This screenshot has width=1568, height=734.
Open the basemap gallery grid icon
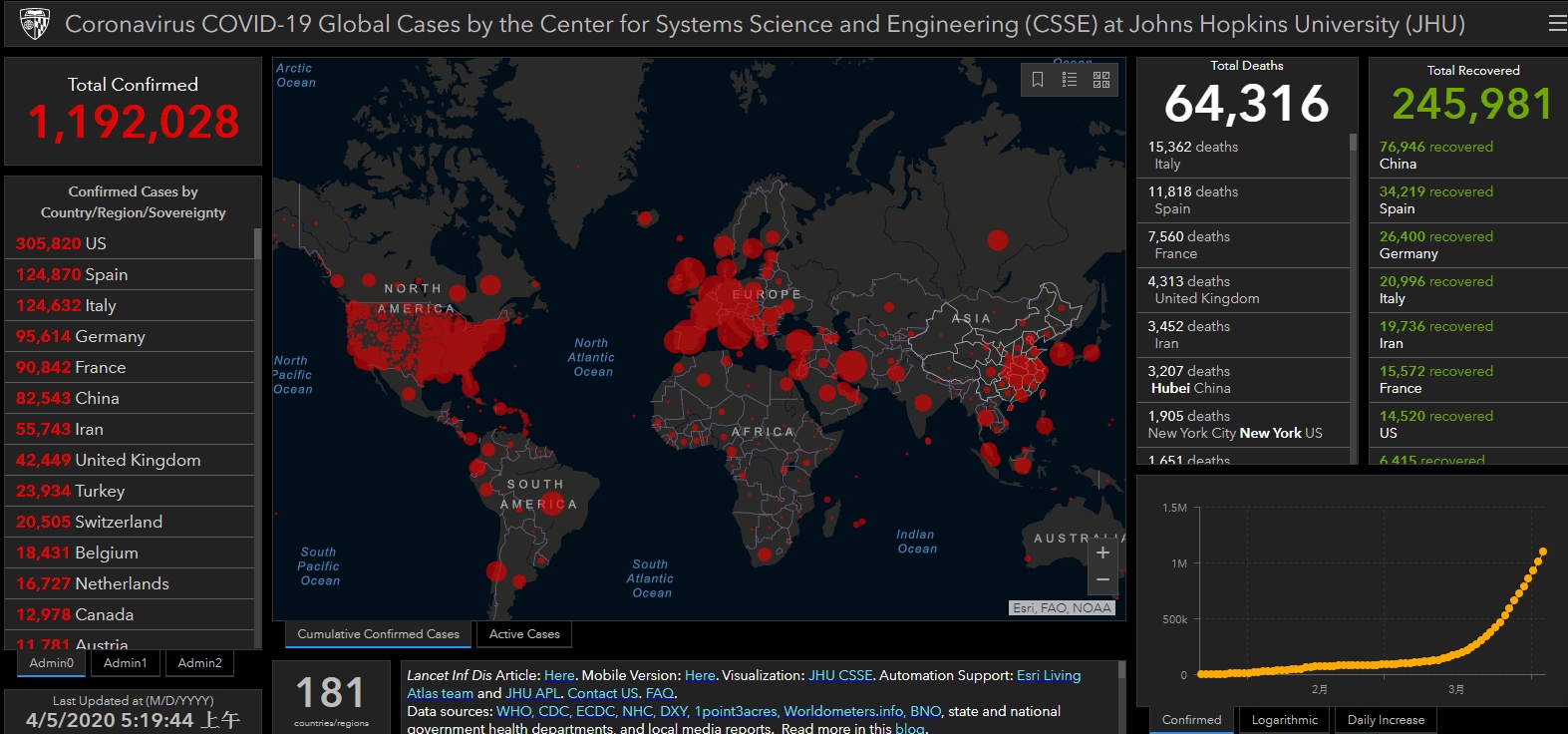click(x=1101, y=80)
